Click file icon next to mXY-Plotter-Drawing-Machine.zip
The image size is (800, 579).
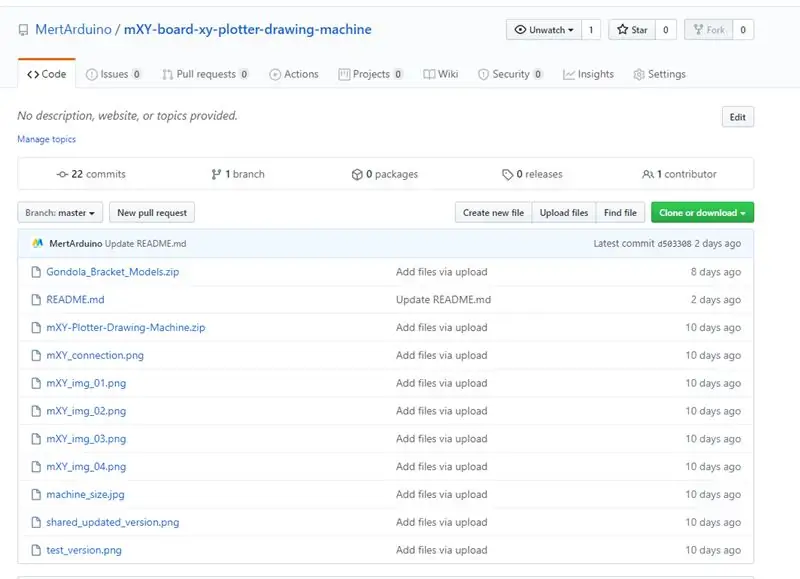pyautogui.click(x=36, y=328)
